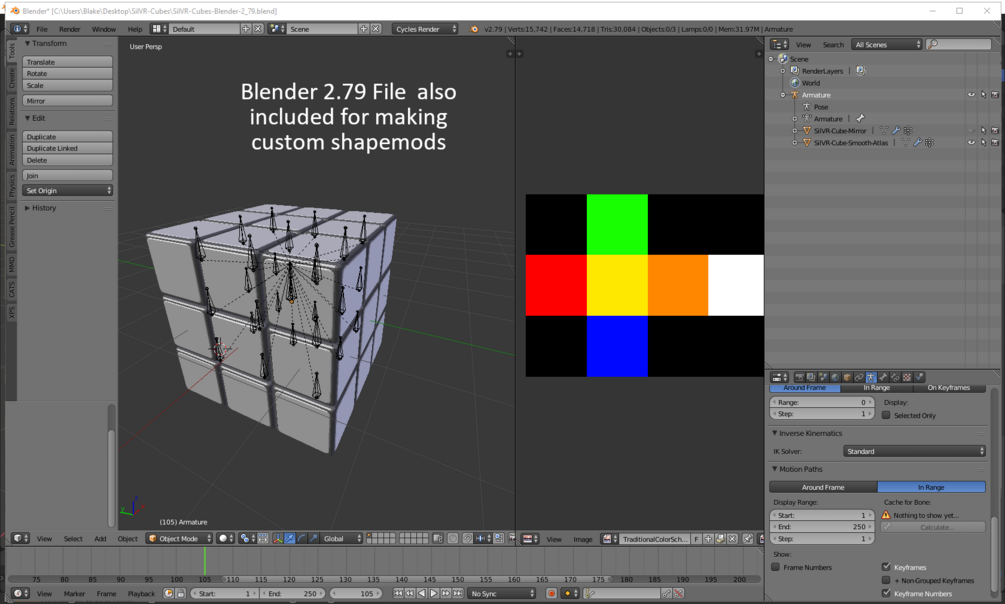
Task: Click the Join button
Action: click(x=67, y=176)
